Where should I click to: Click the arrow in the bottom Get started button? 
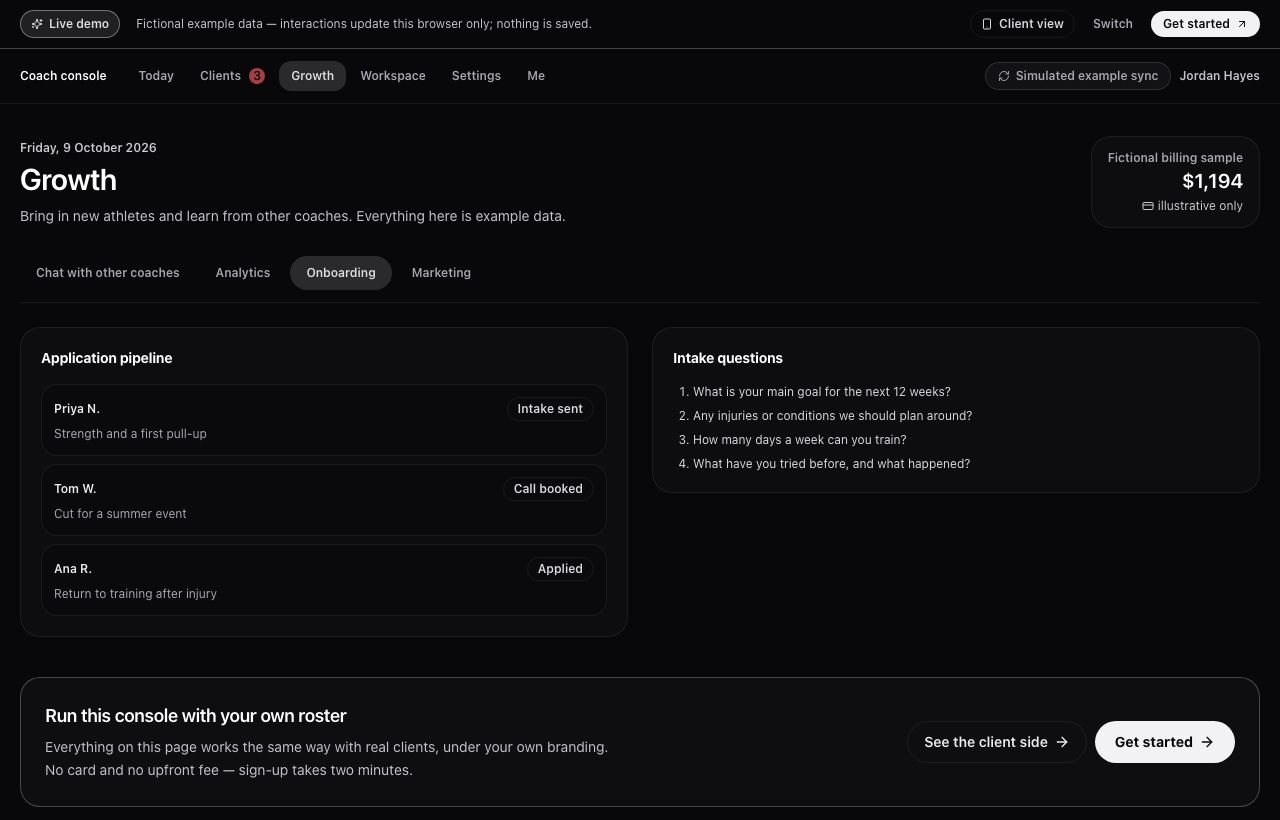coord(1207,742)
